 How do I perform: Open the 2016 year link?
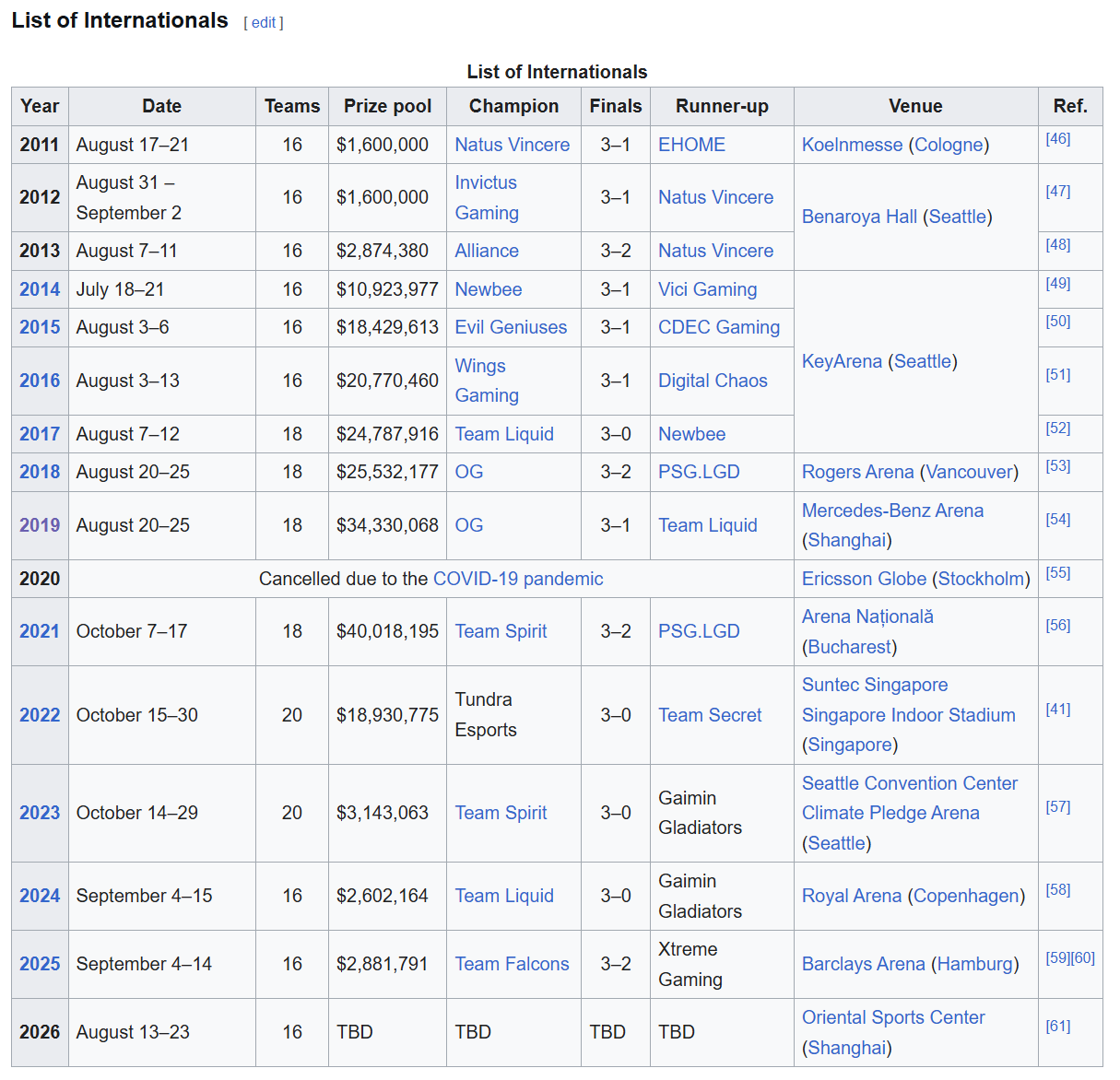(40, 381)
